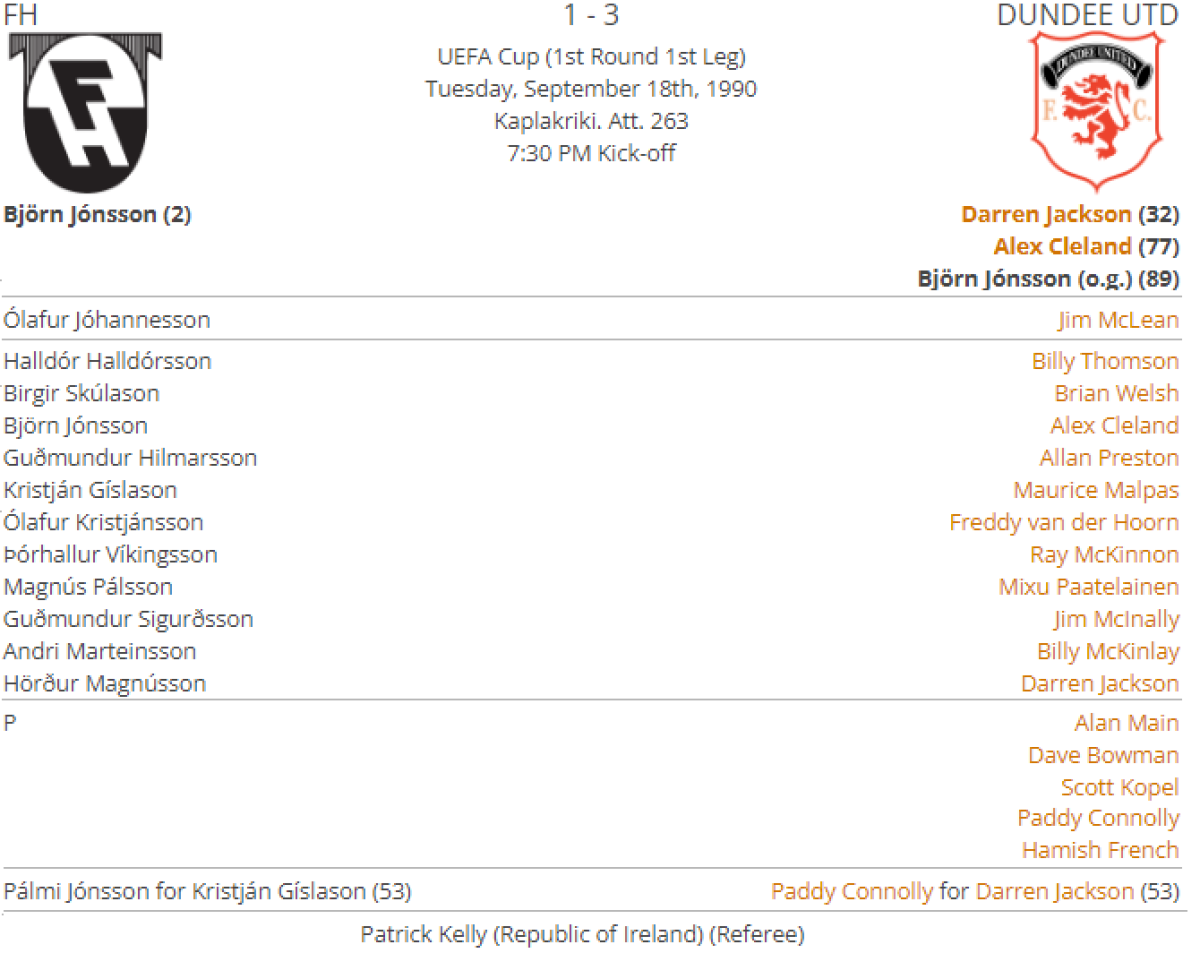
Task: Click Paddy Connolly in the substitution line
Action: 851,891
